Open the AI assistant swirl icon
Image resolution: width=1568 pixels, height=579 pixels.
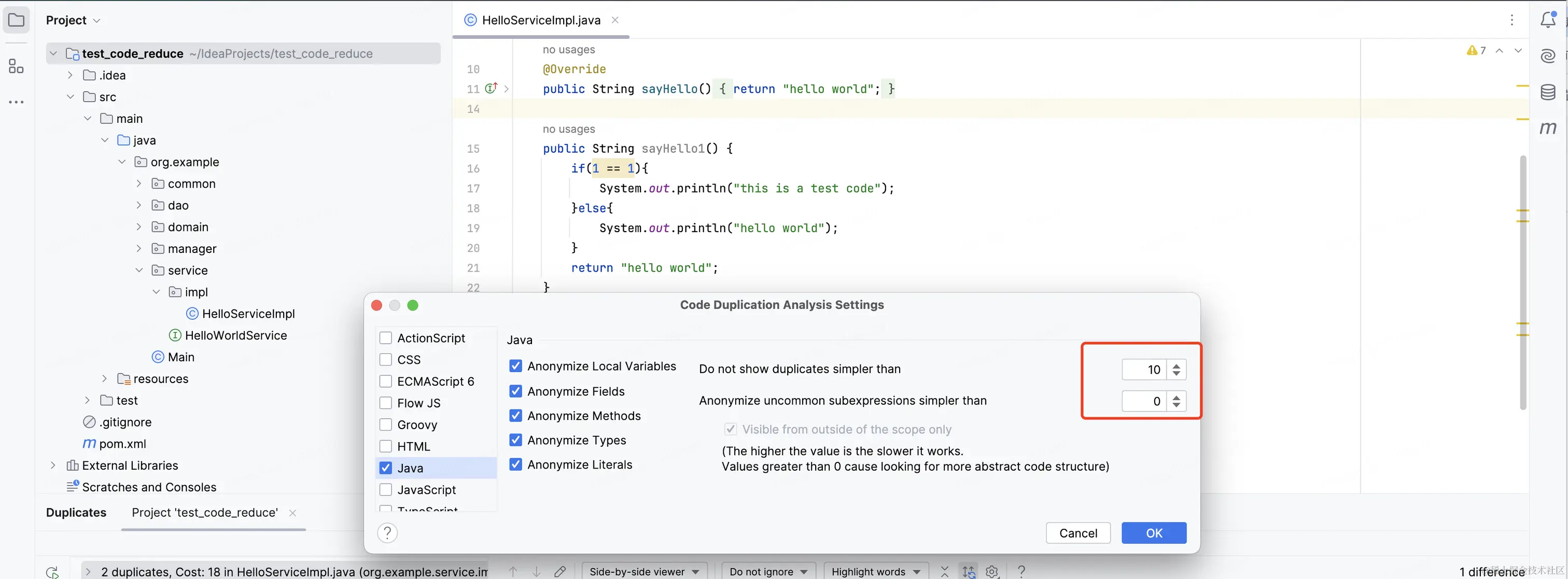(1548, 56)
